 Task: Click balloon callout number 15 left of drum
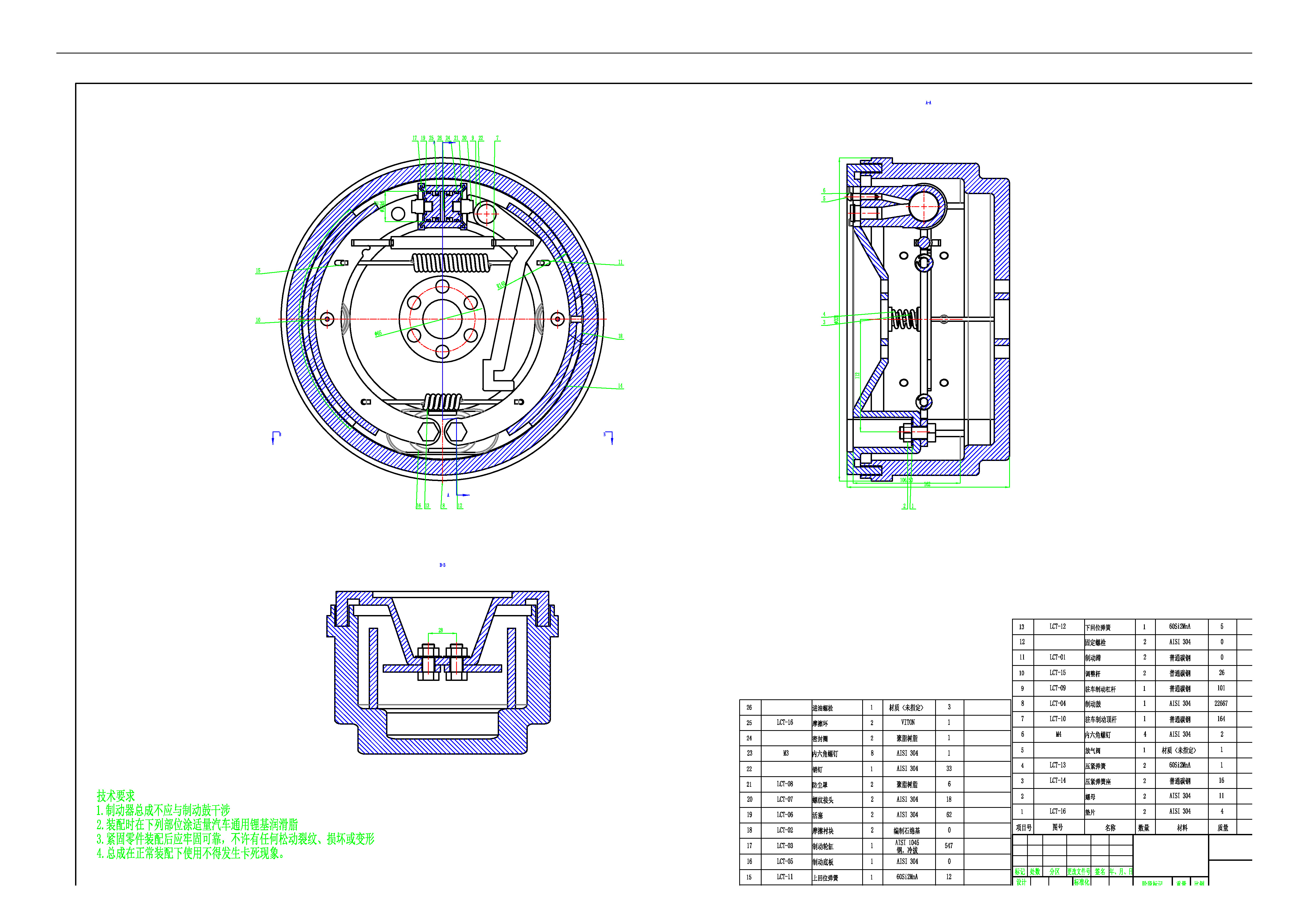click(258, 271)
